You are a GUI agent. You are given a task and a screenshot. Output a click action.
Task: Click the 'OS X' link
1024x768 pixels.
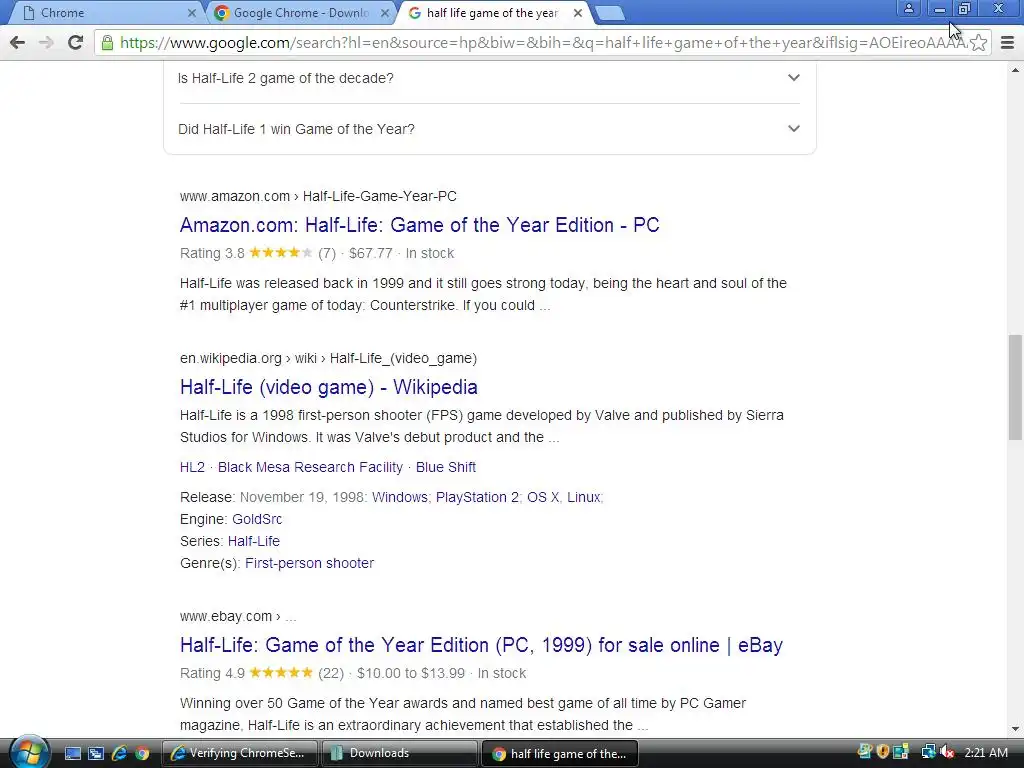(x=543, y=498)
